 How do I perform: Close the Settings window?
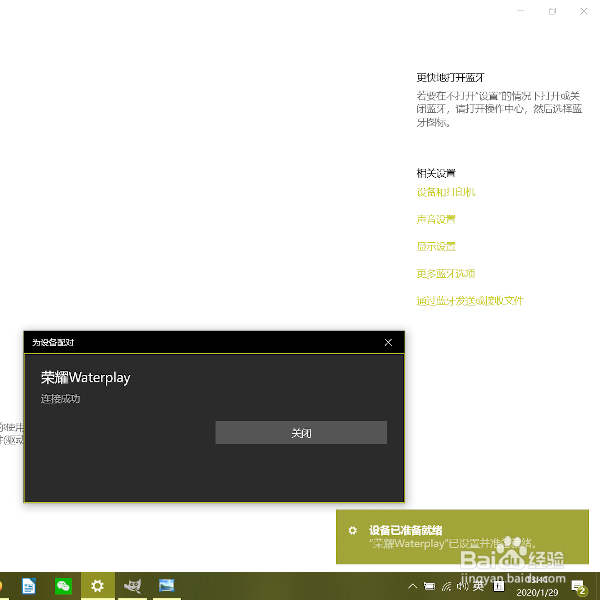[x=584, y=11]
